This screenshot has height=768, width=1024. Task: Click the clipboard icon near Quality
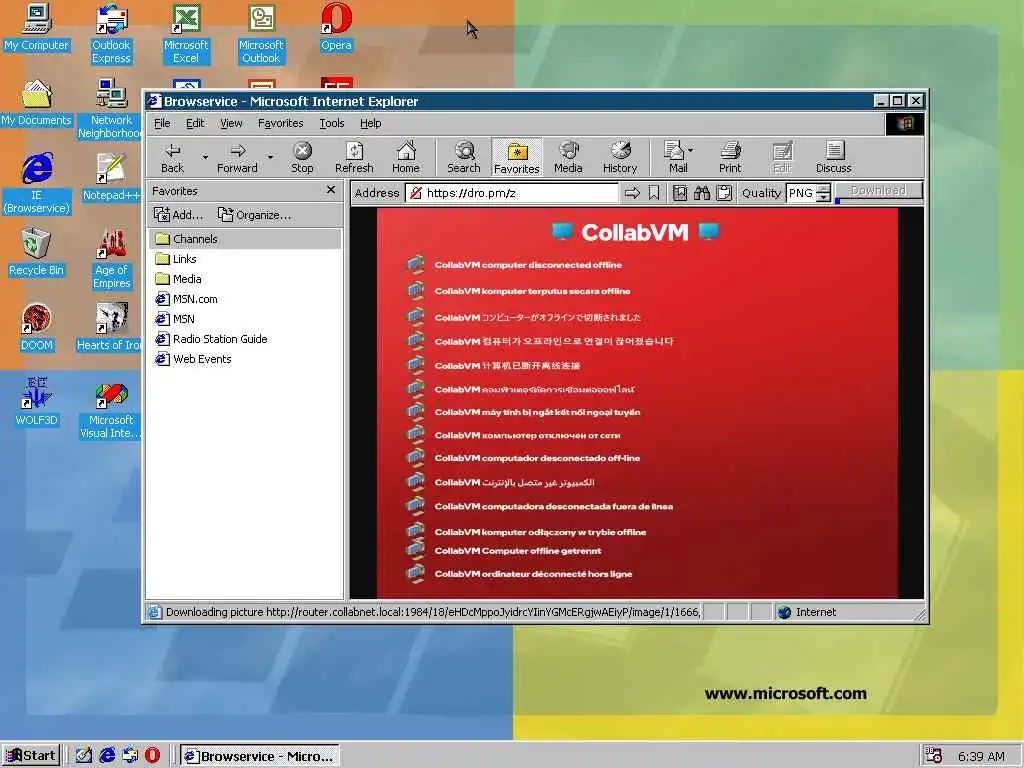tap(724, 193)
